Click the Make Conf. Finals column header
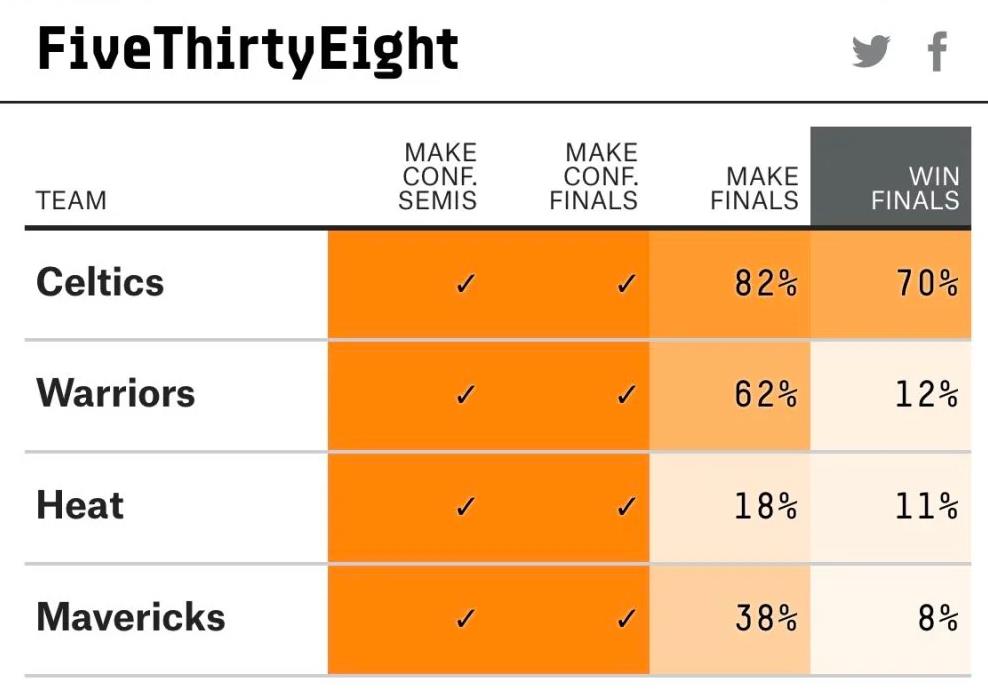This screenshot has width=988, height=694. (594, 176)
